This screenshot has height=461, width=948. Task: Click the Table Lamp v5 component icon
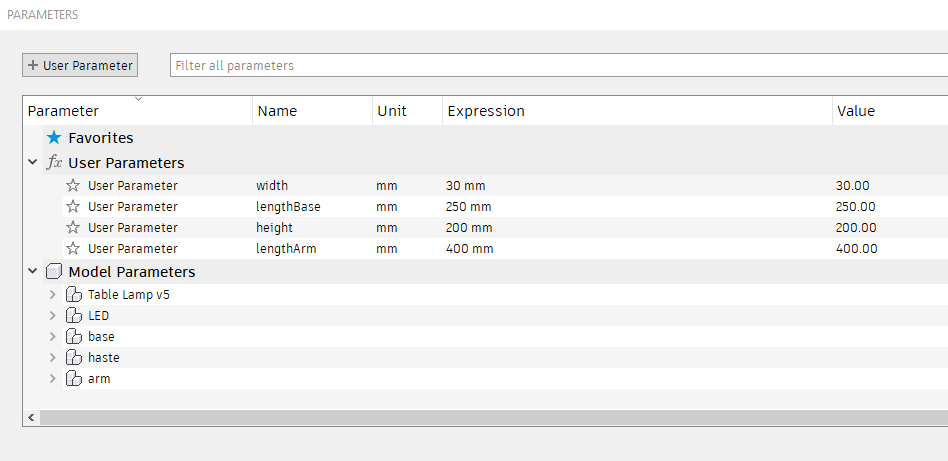pos(73,295)
